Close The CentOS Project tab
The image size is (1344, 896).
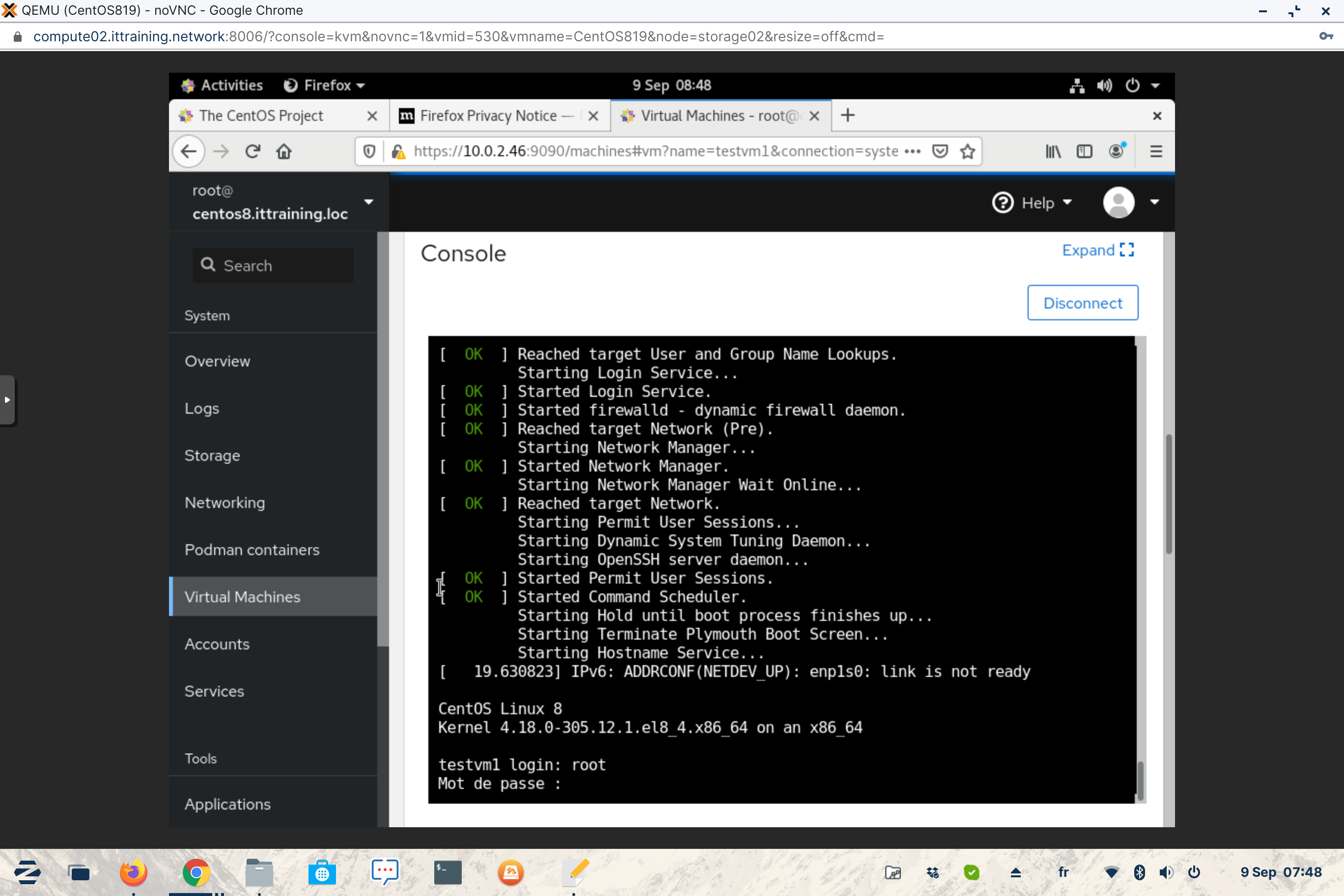(x=372, y=116)
